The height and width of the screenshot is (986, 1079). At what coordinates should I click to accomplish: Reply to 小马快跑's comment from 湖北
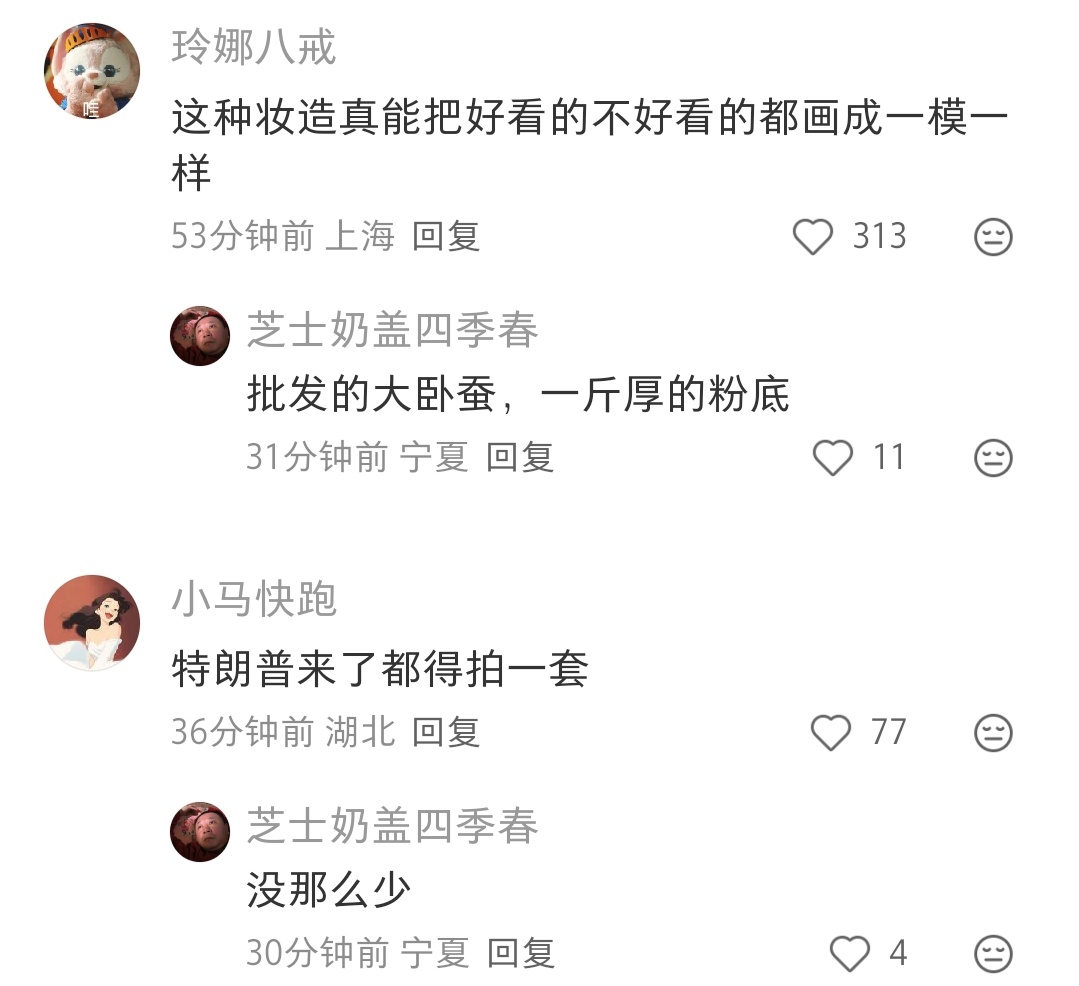pyautogui.click(x=445, y=731)
